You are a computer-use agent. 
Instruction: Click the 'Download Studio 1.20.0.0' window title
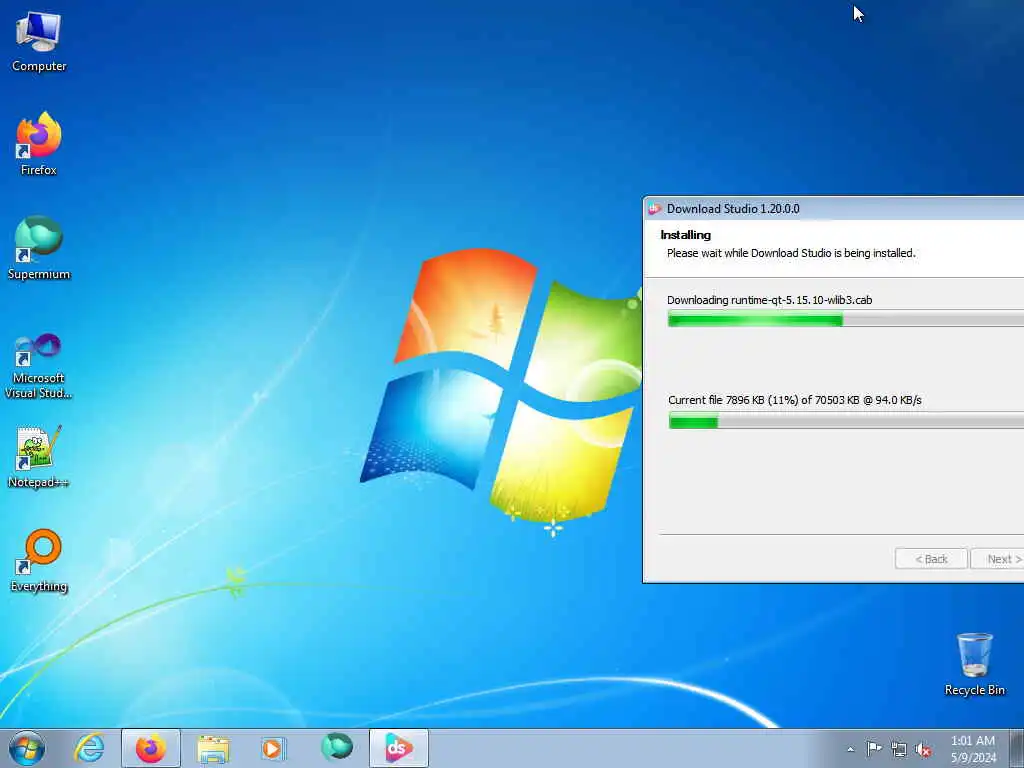coord(733,209)
